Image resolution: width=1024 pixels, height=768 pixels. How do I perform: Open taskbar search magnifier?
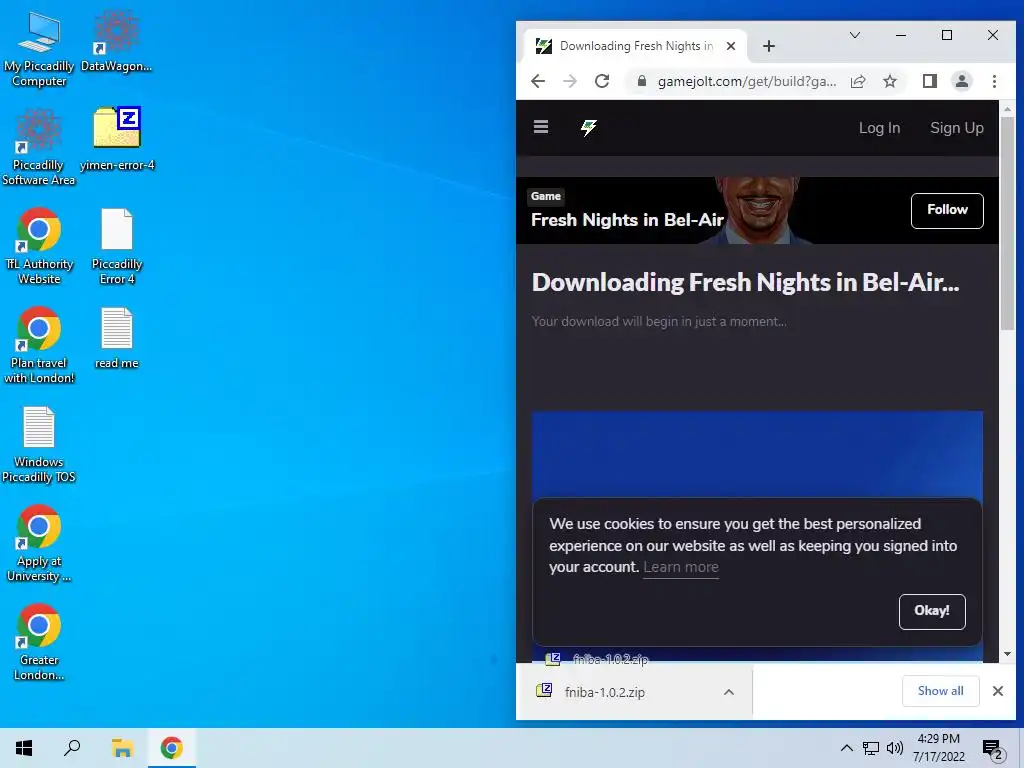point(72,748)
